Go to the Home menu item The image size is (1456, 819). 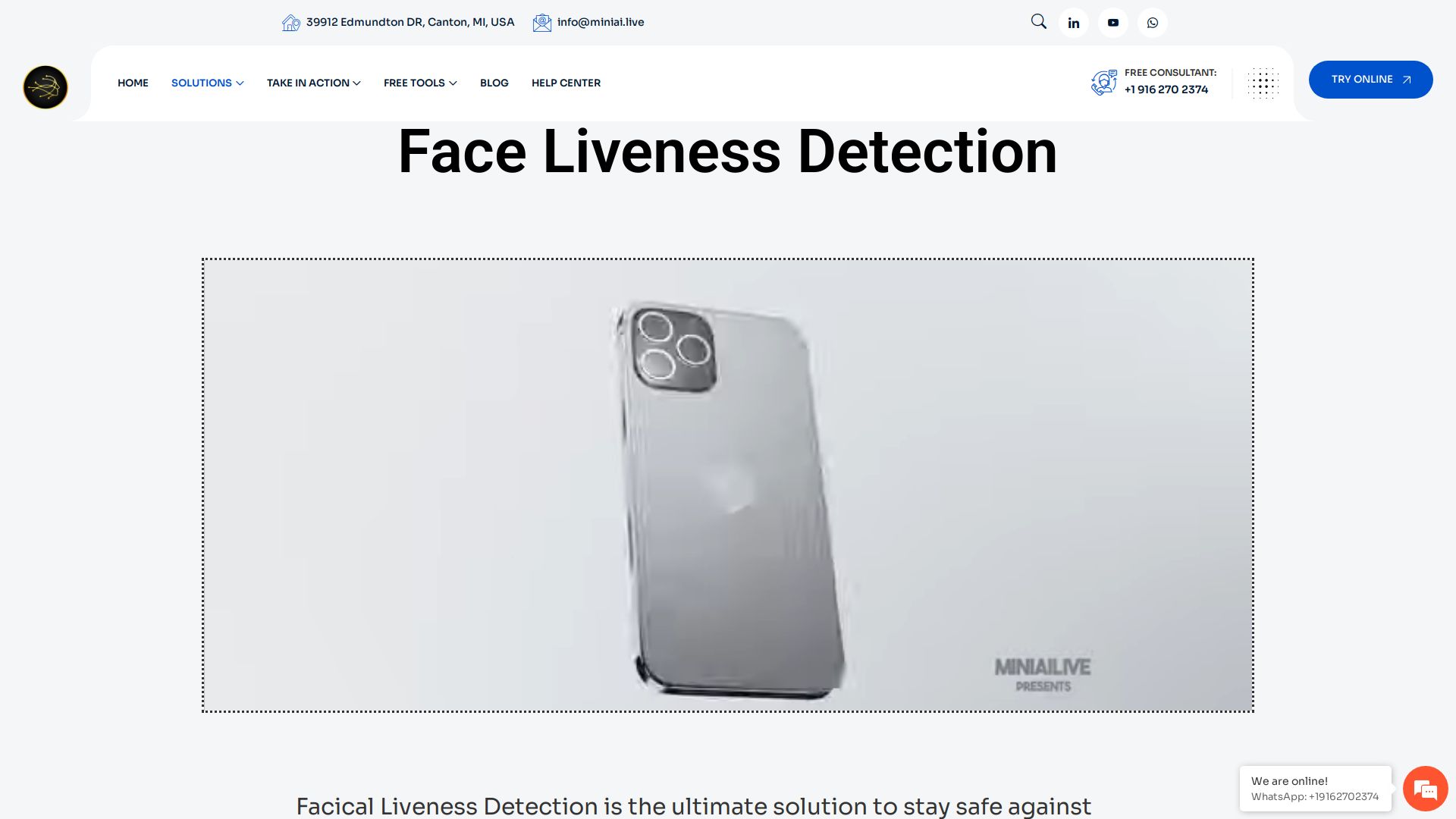(x=133, y=83)
